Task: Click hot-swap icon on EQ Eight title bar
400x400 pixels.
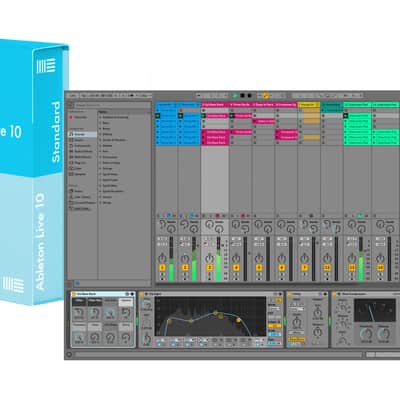Action: (275, 294)
